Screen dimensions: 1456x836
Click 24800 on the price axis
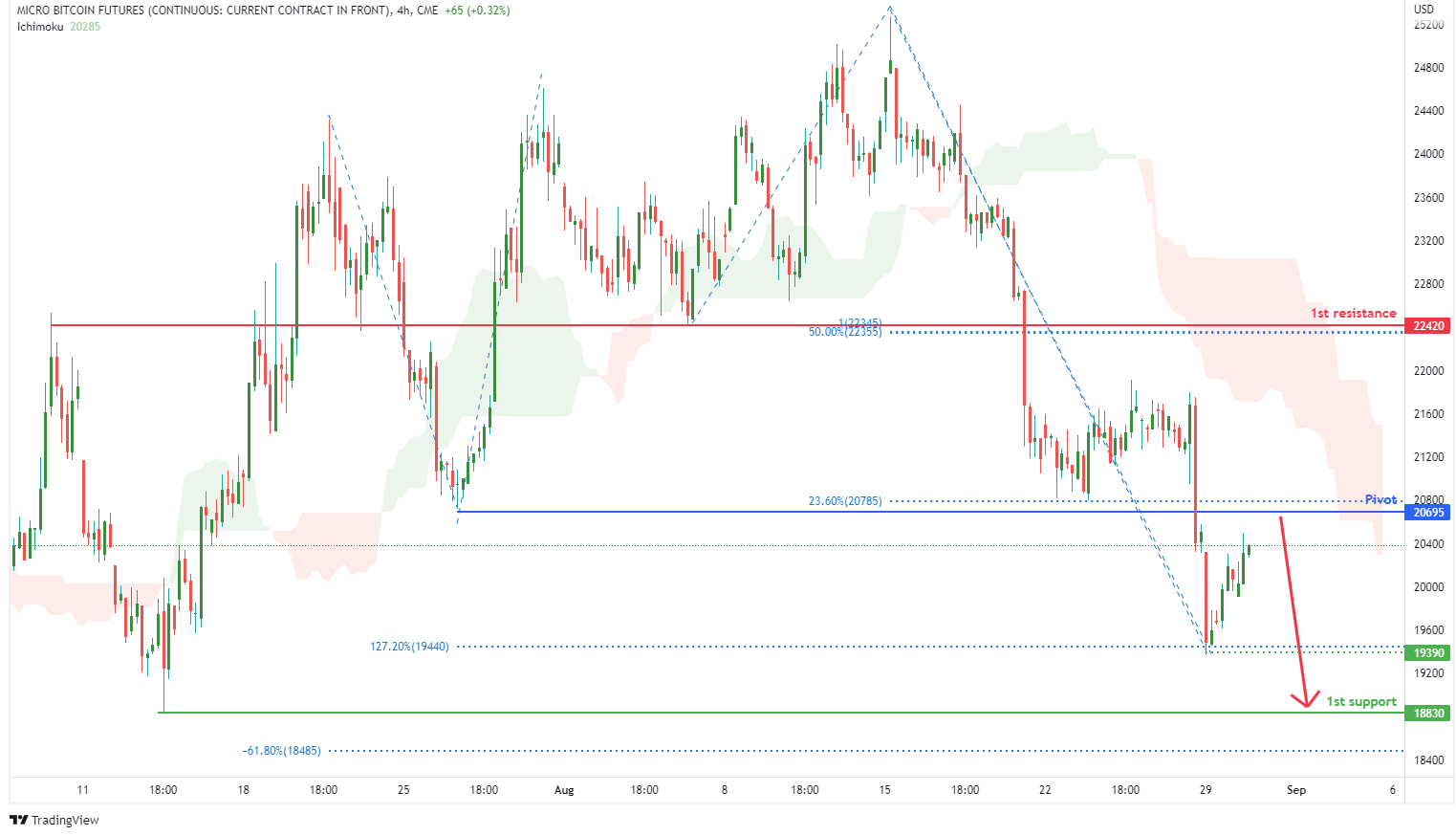(x=1429, y=68)
